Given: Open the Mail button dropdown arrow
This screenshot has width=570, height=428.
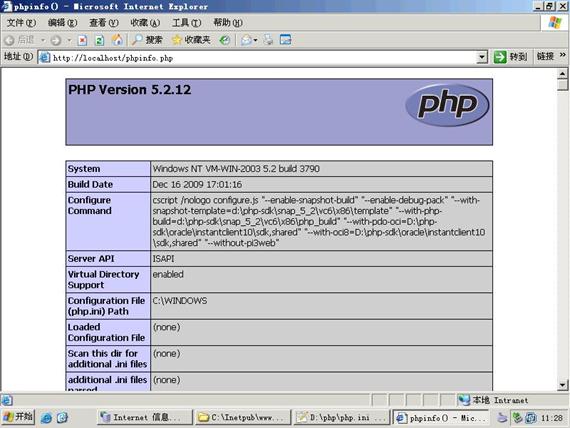Looking at the screenshot, I should [255, 40].
